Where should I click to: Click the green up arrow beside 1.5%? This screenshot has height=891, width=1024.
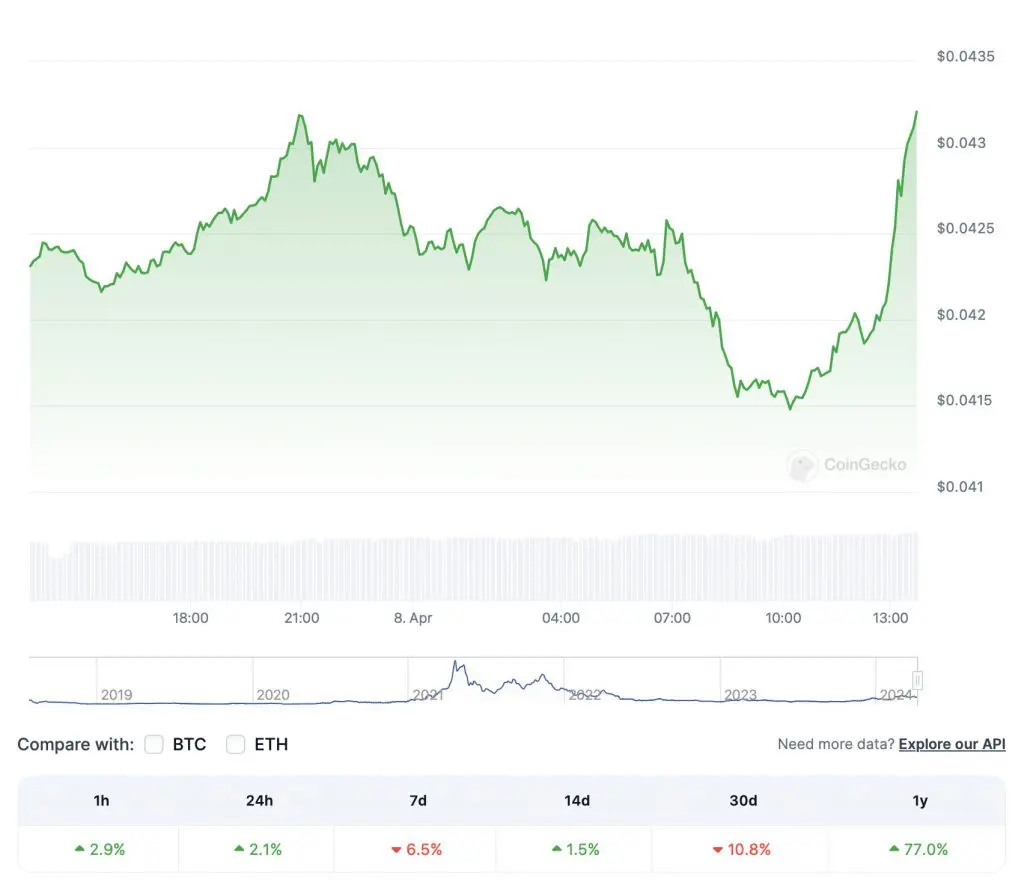click(x=555, y=849)
